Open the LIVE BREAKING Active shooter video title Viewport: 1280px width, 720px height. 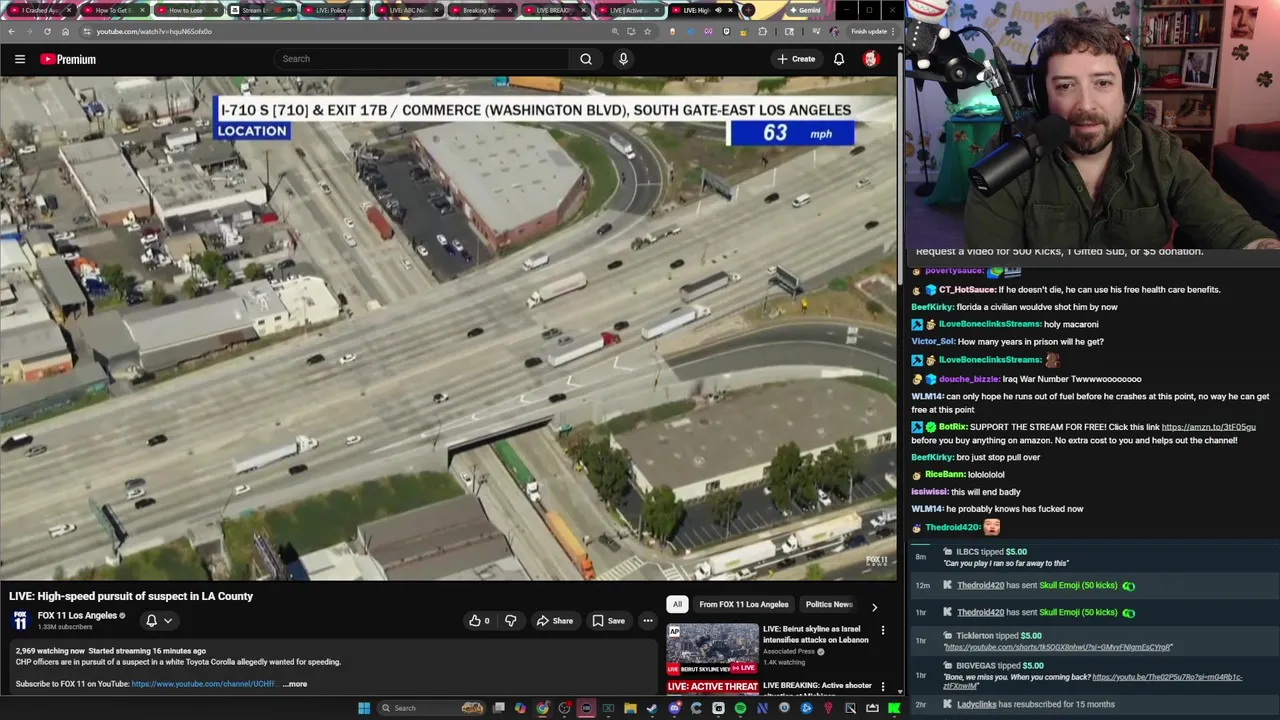click(x=817, y=685)
